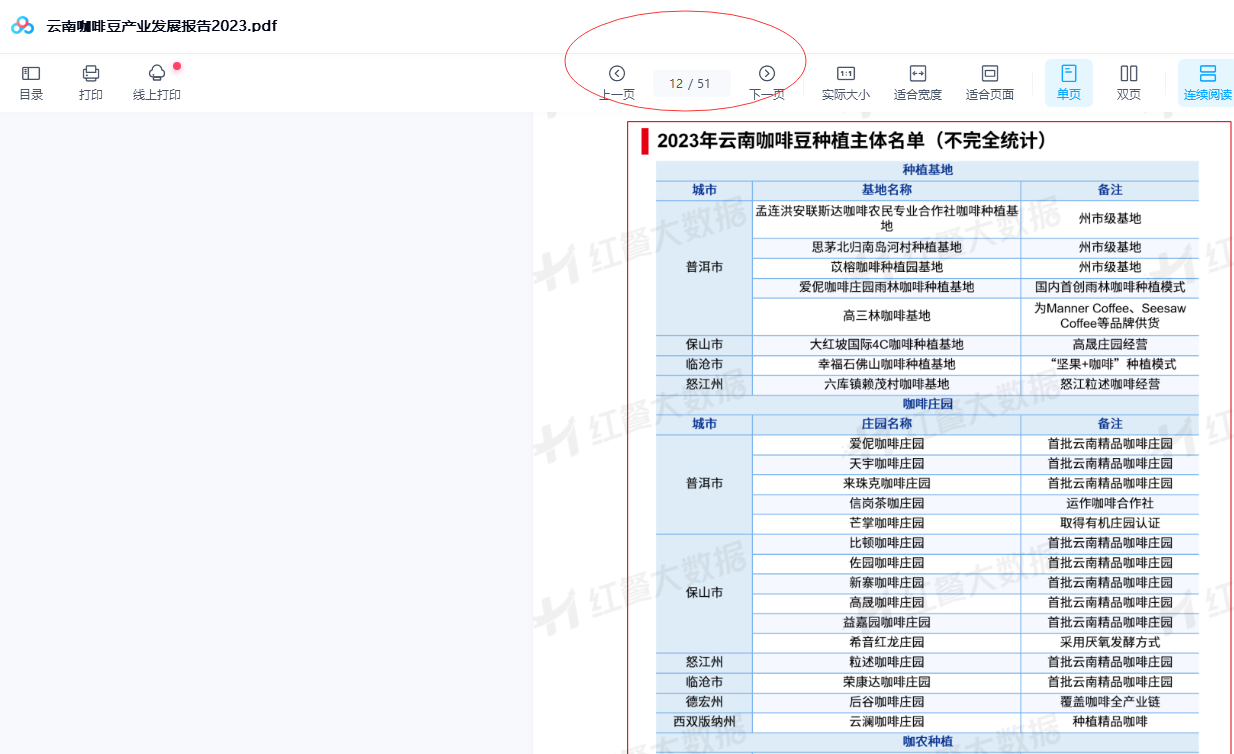Image resolution: width=1234 pixels, height=754 pixels.
Task: Click the page number field showing 12 / 51
Action: 690,84
